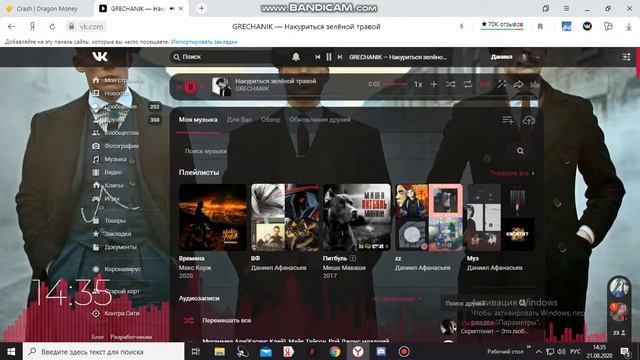Image resolution: width=640 pixels, height=360 pixels.
Task: Switch to the Обновления друзей tab
Action: (320, 120)
